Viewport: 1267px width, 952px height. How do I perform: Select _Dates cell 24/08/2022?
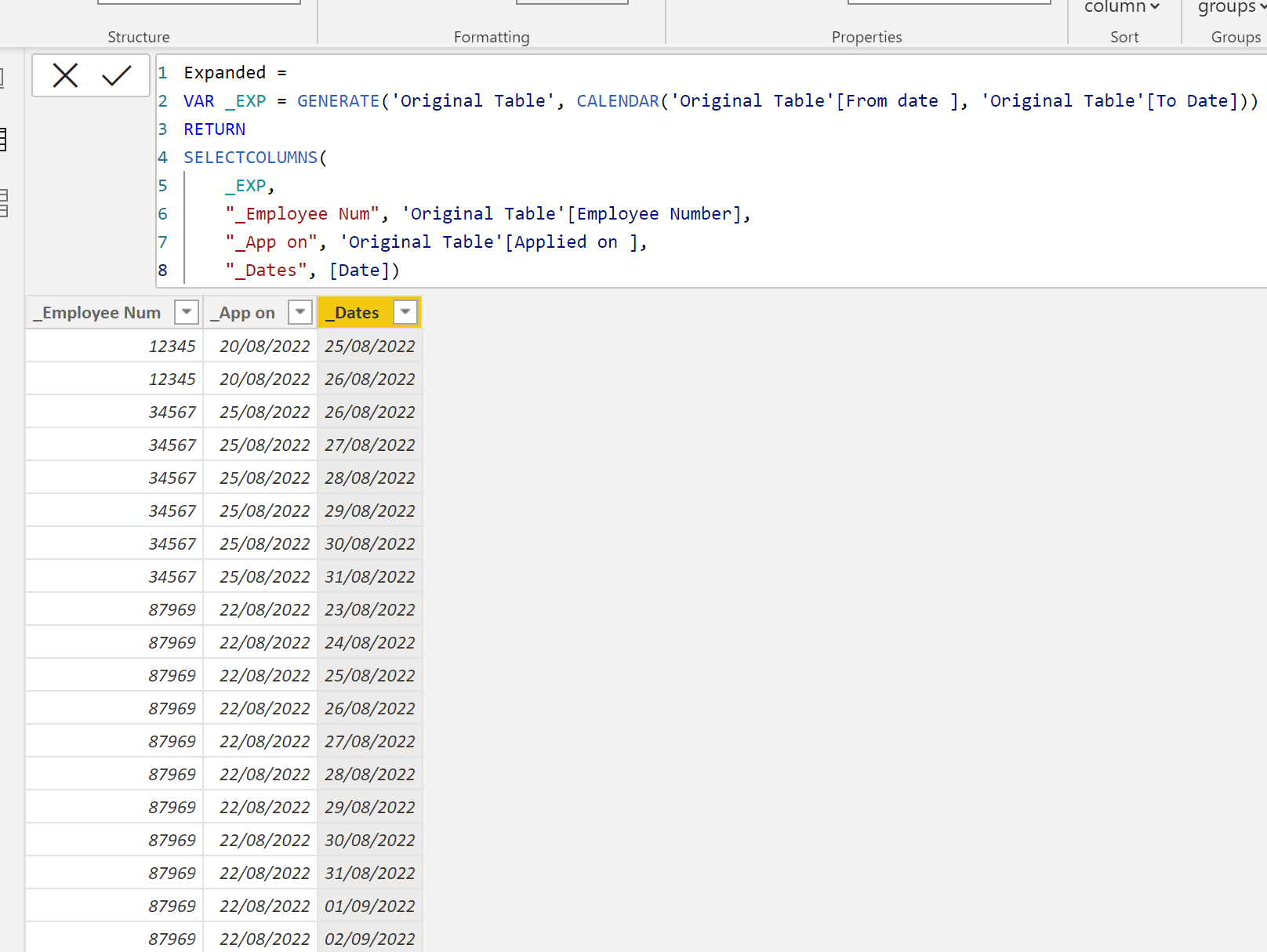point(369,642)
